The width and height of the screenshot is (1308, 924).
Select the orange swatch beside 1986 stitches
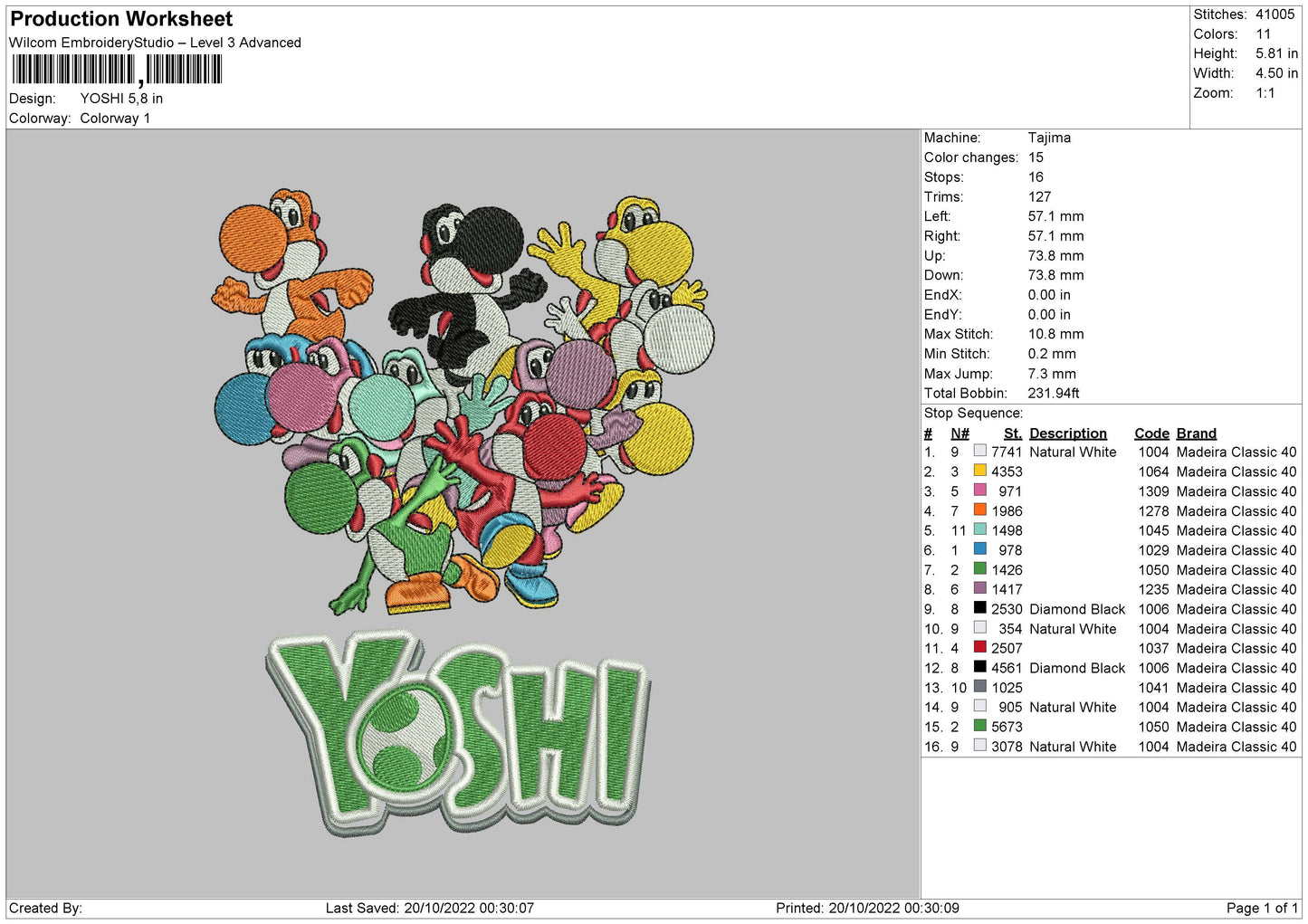[979, 510]
